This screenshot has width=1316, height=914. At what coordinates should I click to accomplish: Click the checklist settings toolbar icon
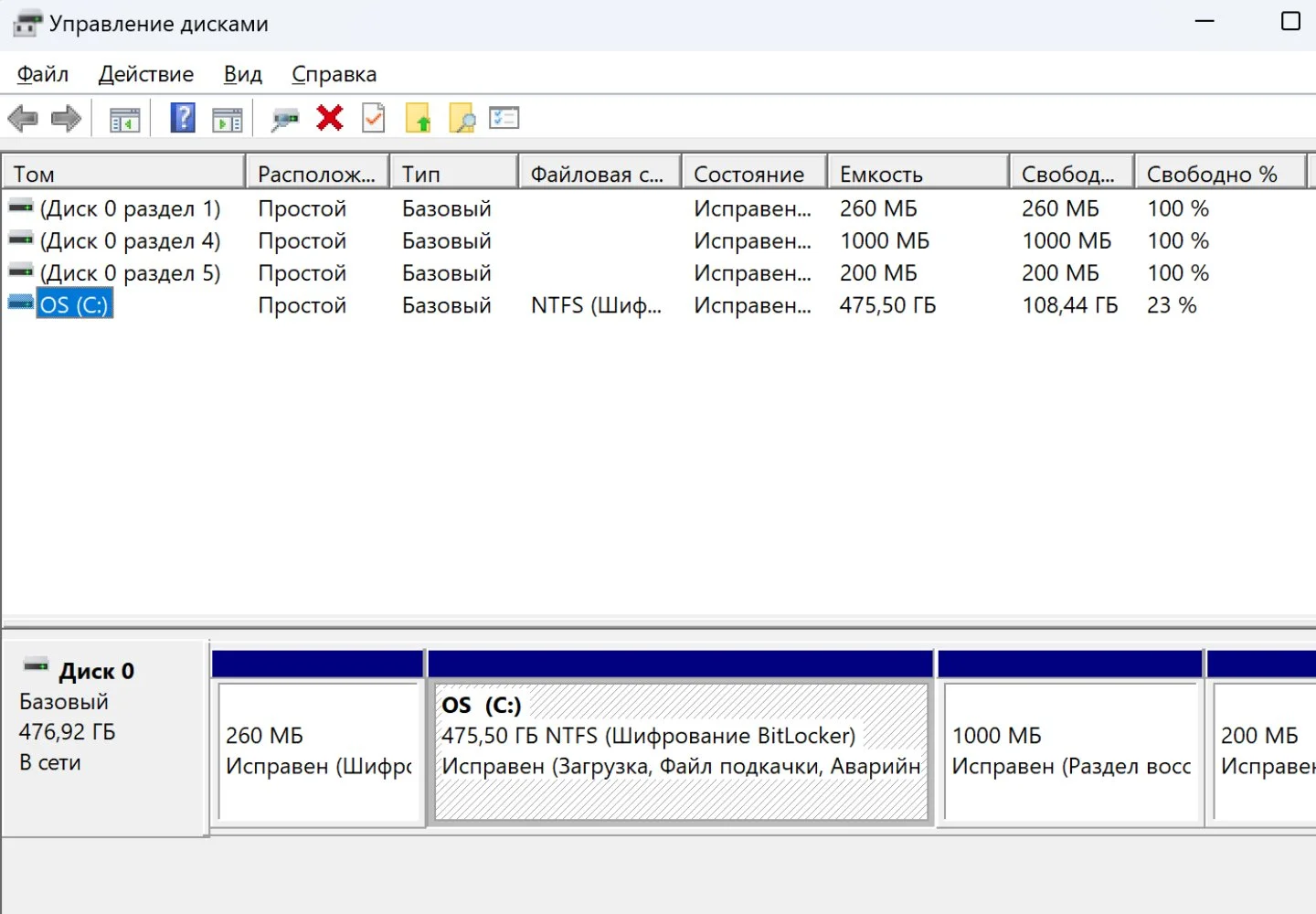point(504,118)
